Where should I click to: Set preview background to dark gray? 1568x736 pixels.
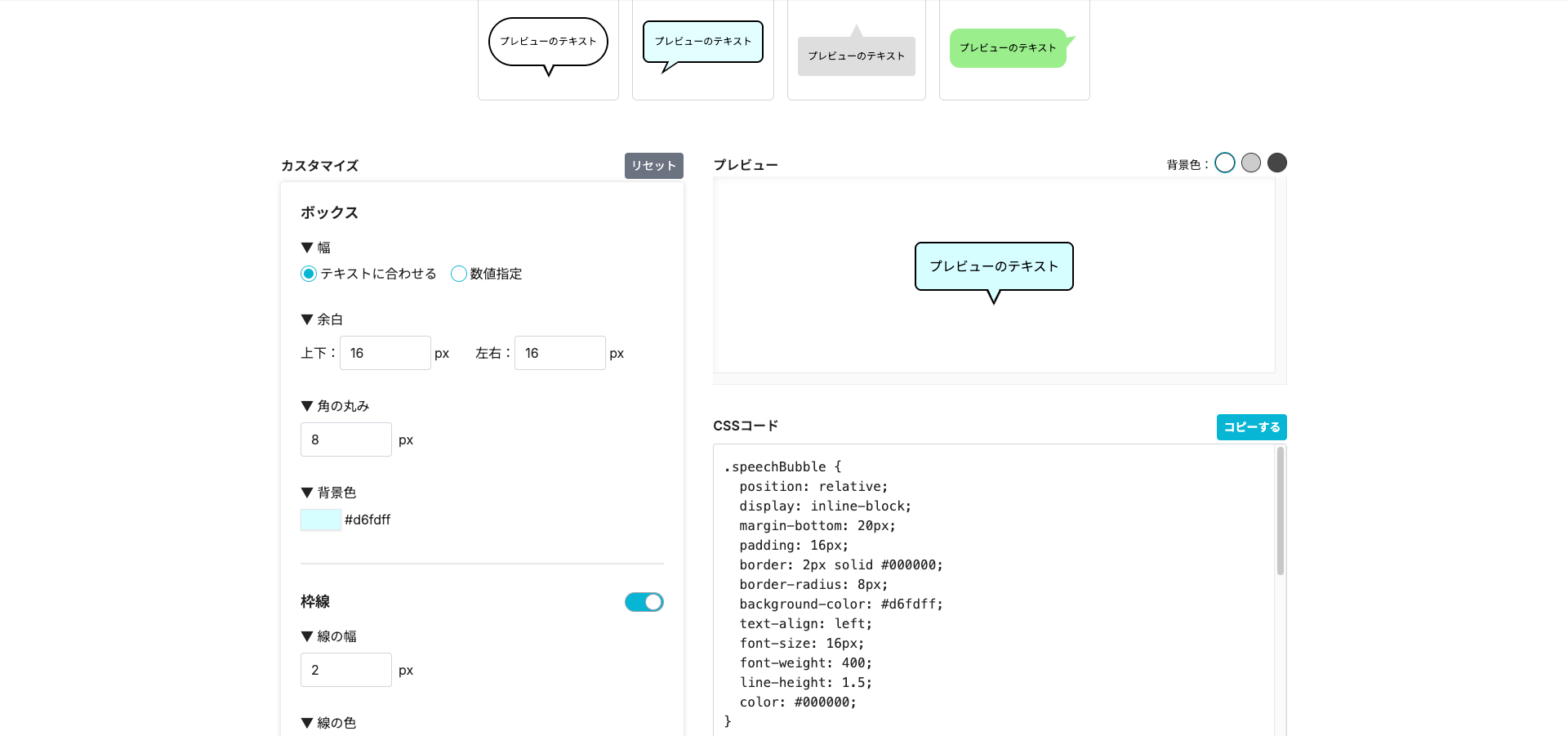(x=1276, y=163)
